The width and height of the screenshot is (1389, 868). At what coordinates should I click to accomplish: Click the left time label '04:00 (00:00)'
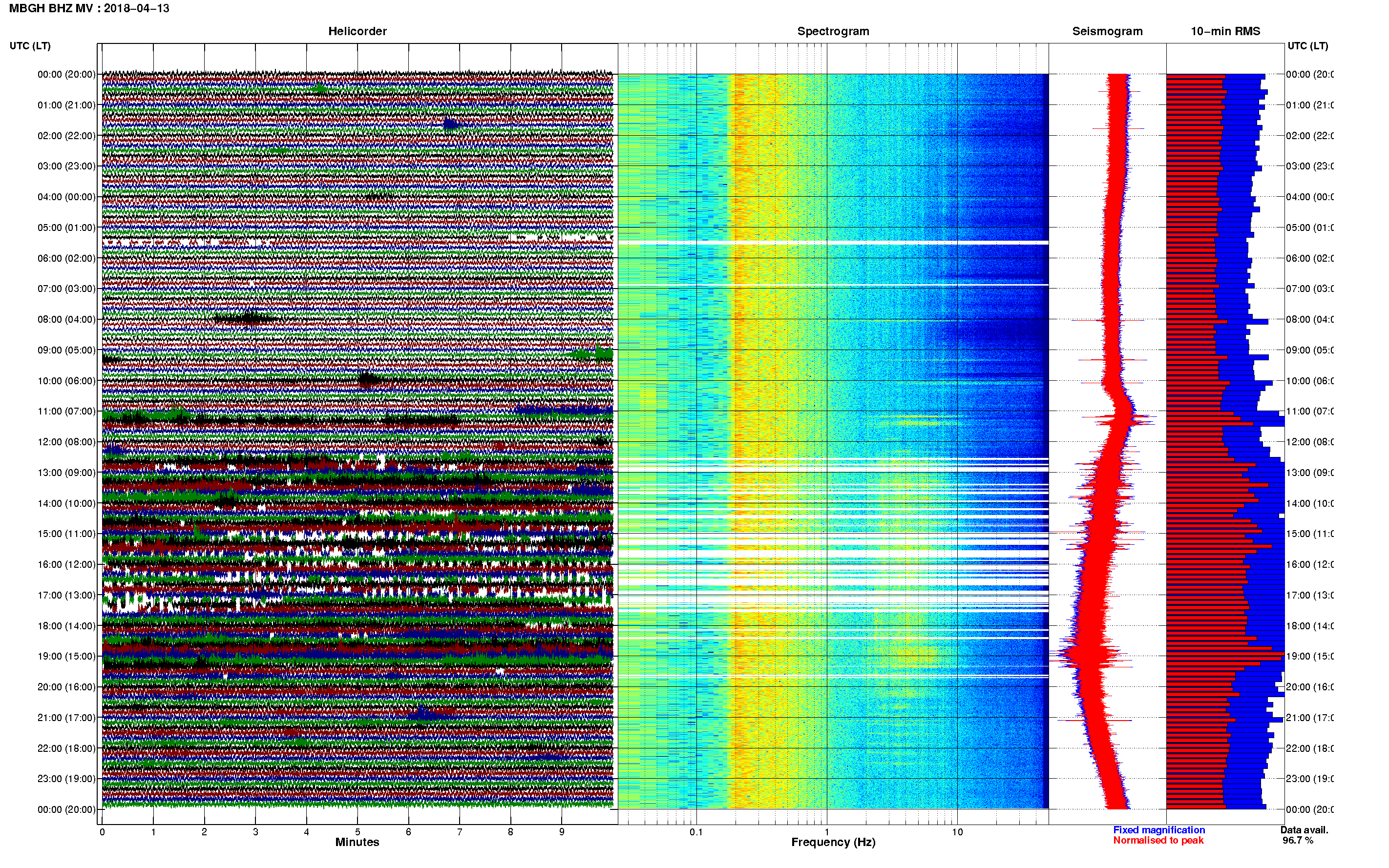coord(66,197)
